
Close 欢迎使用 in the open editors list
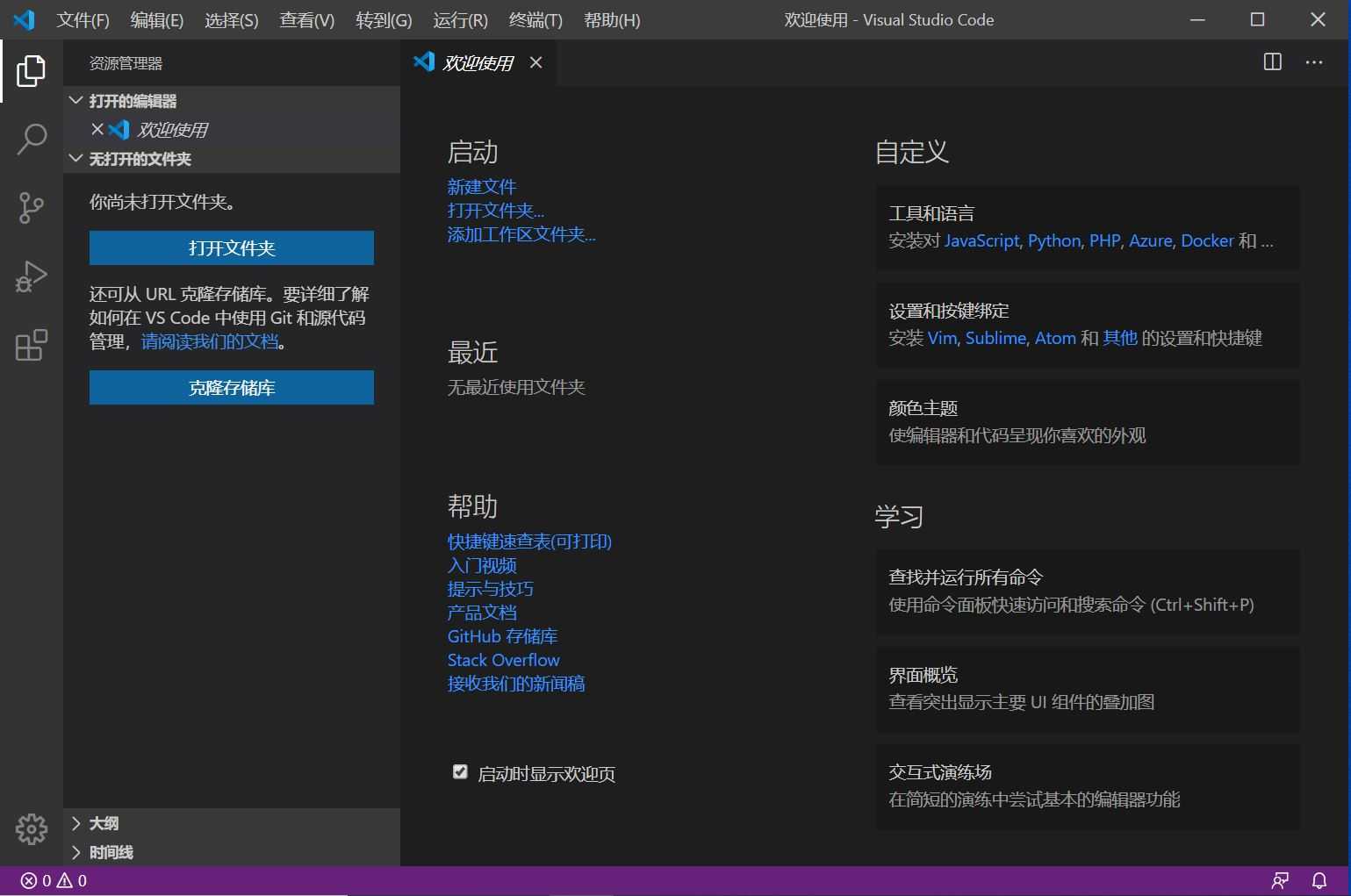(x=97, y=129)
